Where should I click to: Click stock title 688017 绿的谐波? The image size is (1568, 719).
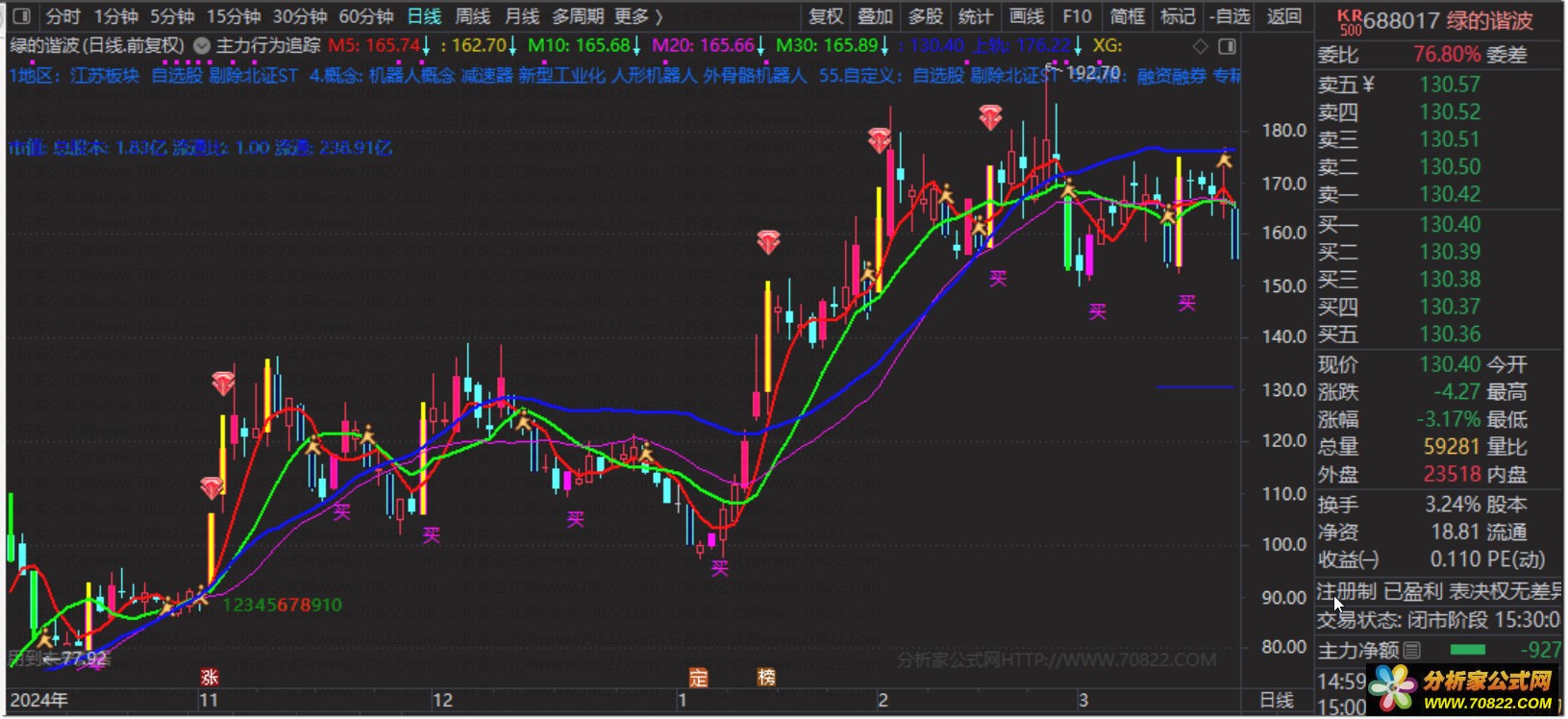tap(1448, 21)
